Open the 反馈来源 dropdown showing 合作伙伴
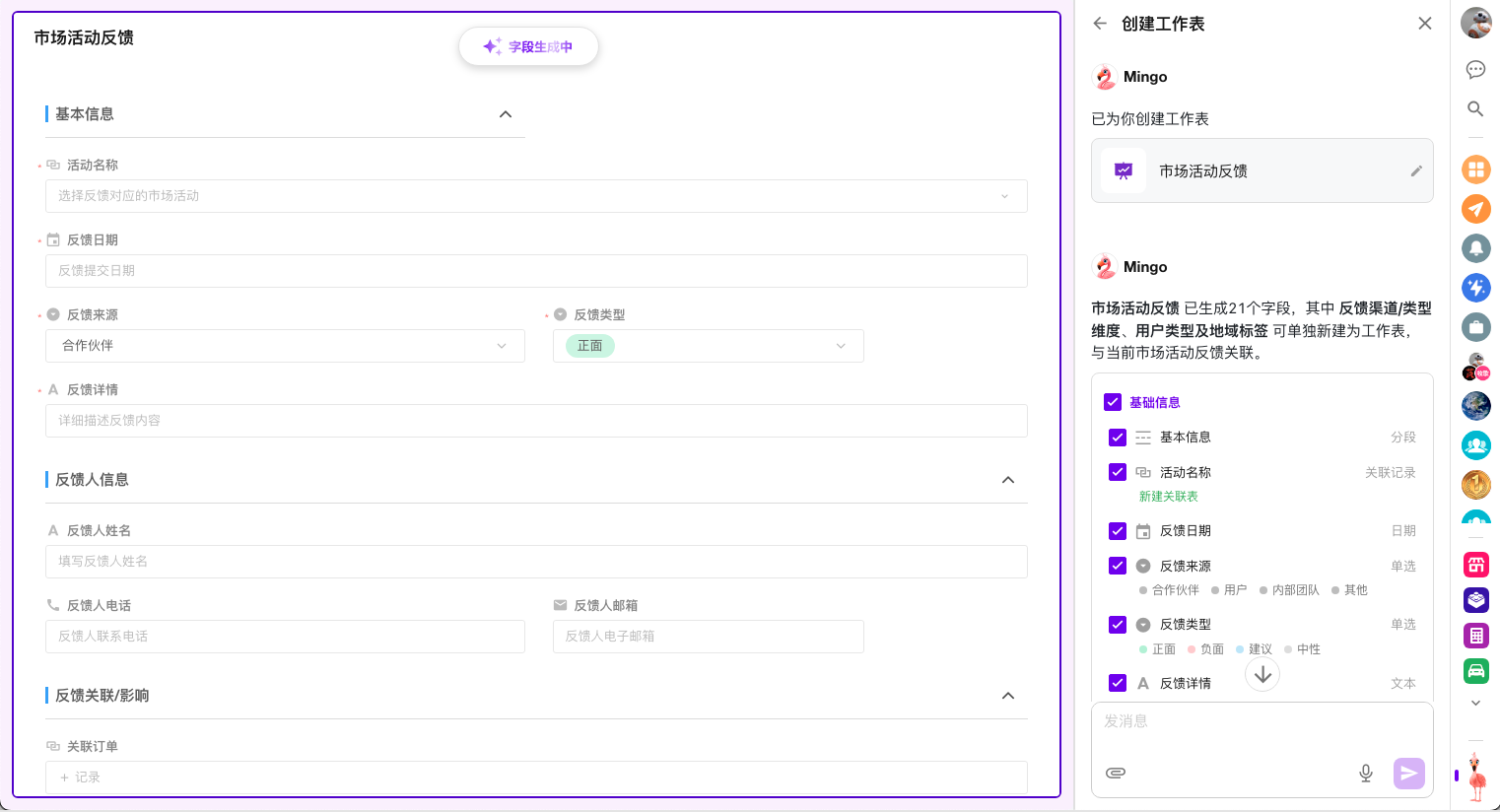The image size is (1500, 812). pos(285,346)
